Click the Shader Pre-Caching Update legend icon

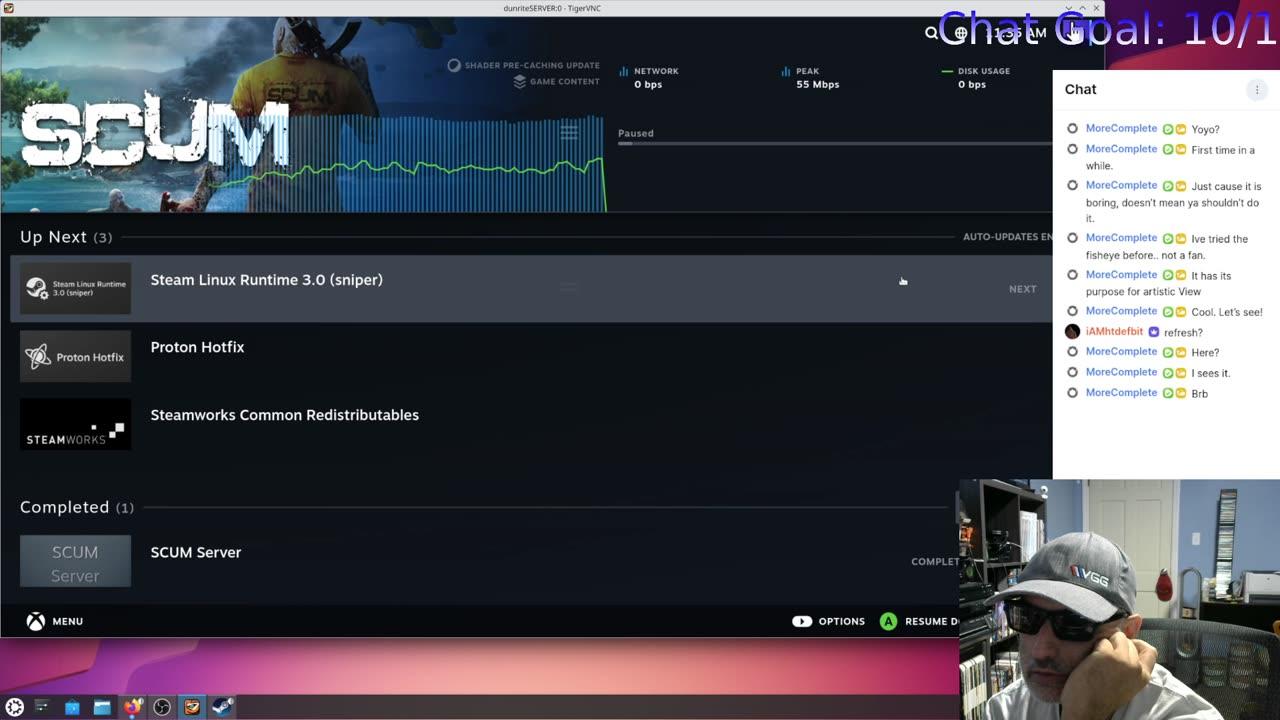coord(454,65)
